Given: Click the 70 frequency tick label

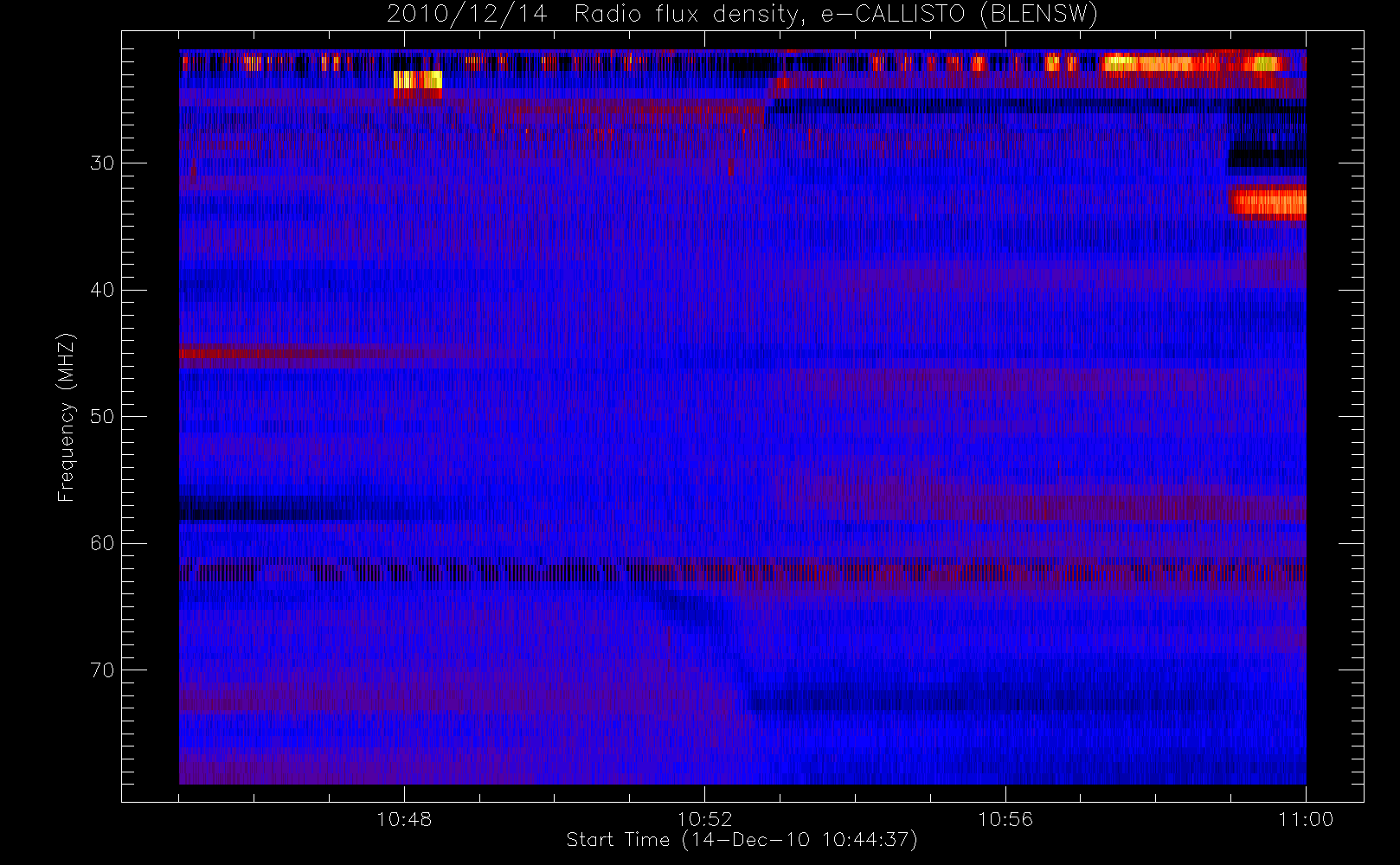Looking at the screenshot, I should [102, 670].
